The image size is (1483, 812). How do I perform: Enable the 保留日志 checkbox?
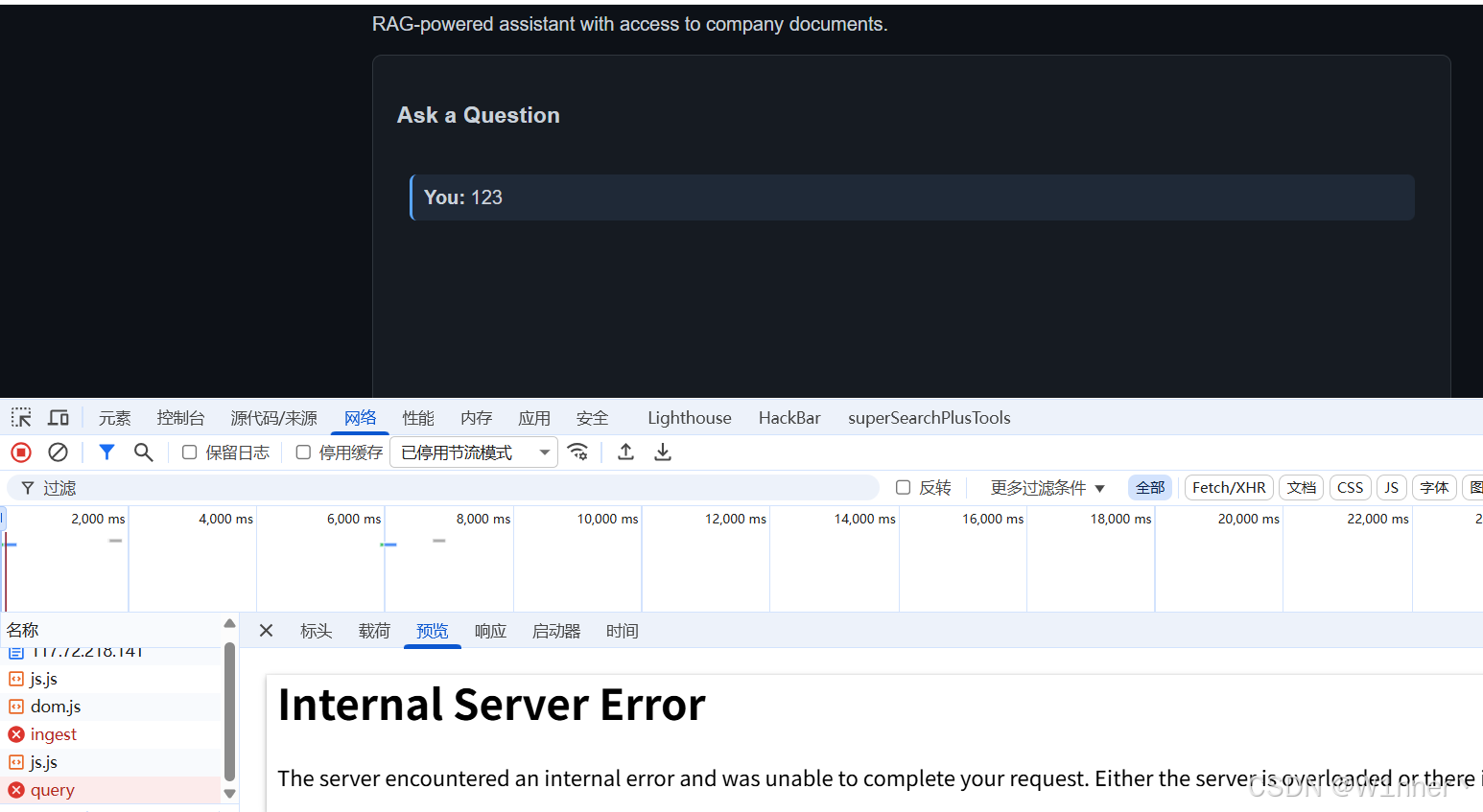[189, 452]
